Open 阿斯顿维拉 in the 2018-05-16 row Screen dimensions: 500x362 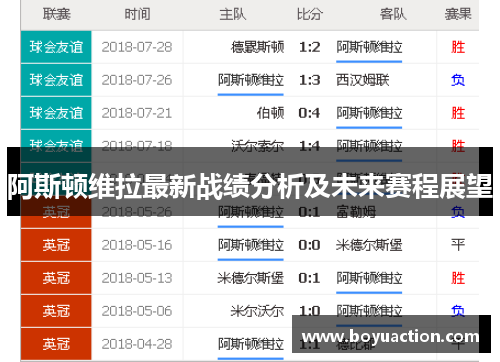pos(251,245)
